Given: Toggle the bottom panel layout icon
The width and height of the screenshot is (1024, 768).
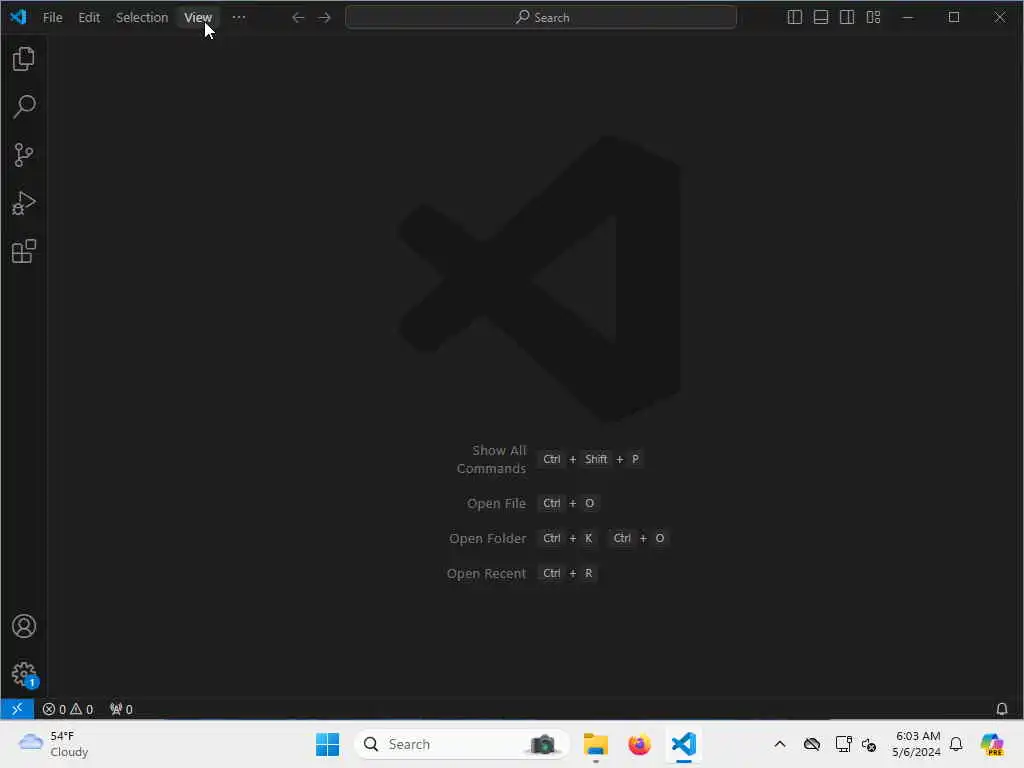Looking at the screenshot, I should tap(821, 18).
